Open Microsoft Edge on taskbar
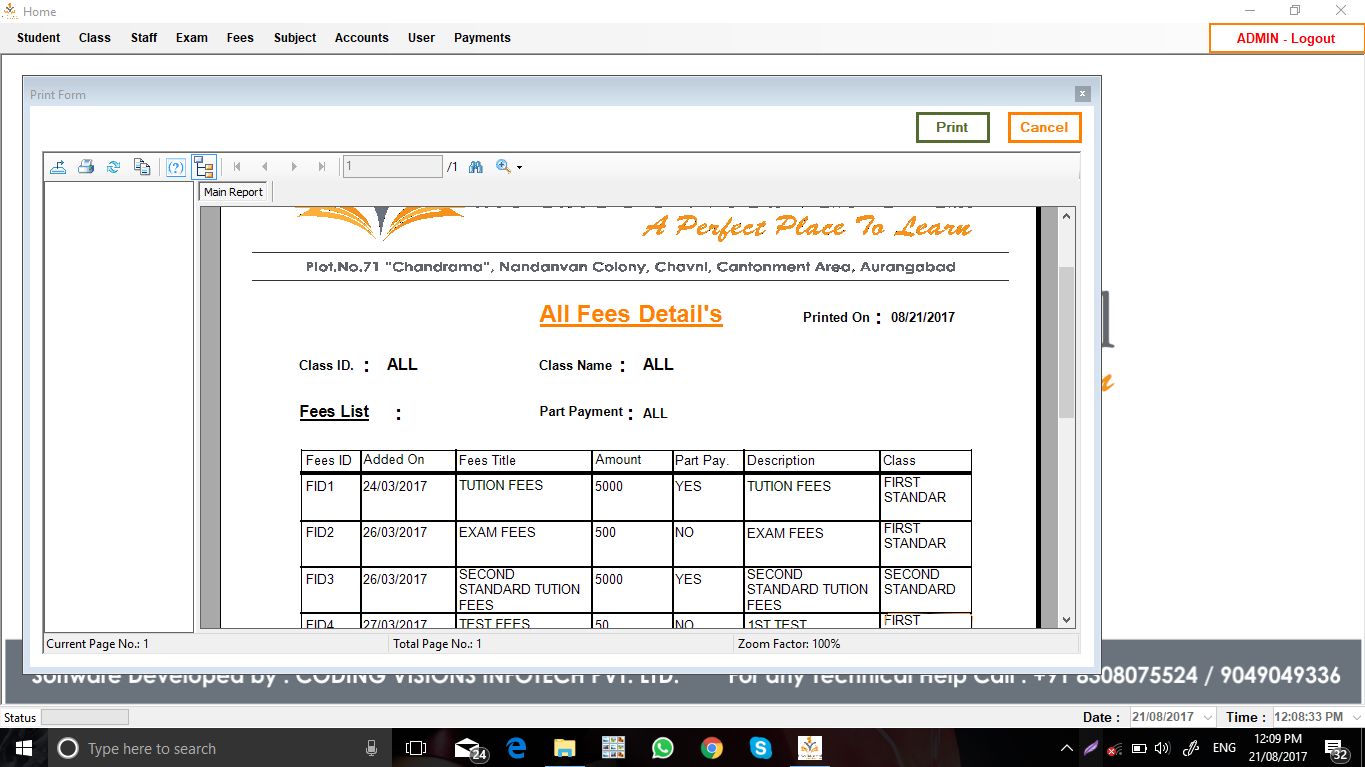The width and height of the screenshot is (1365, 767). [516, 748]
